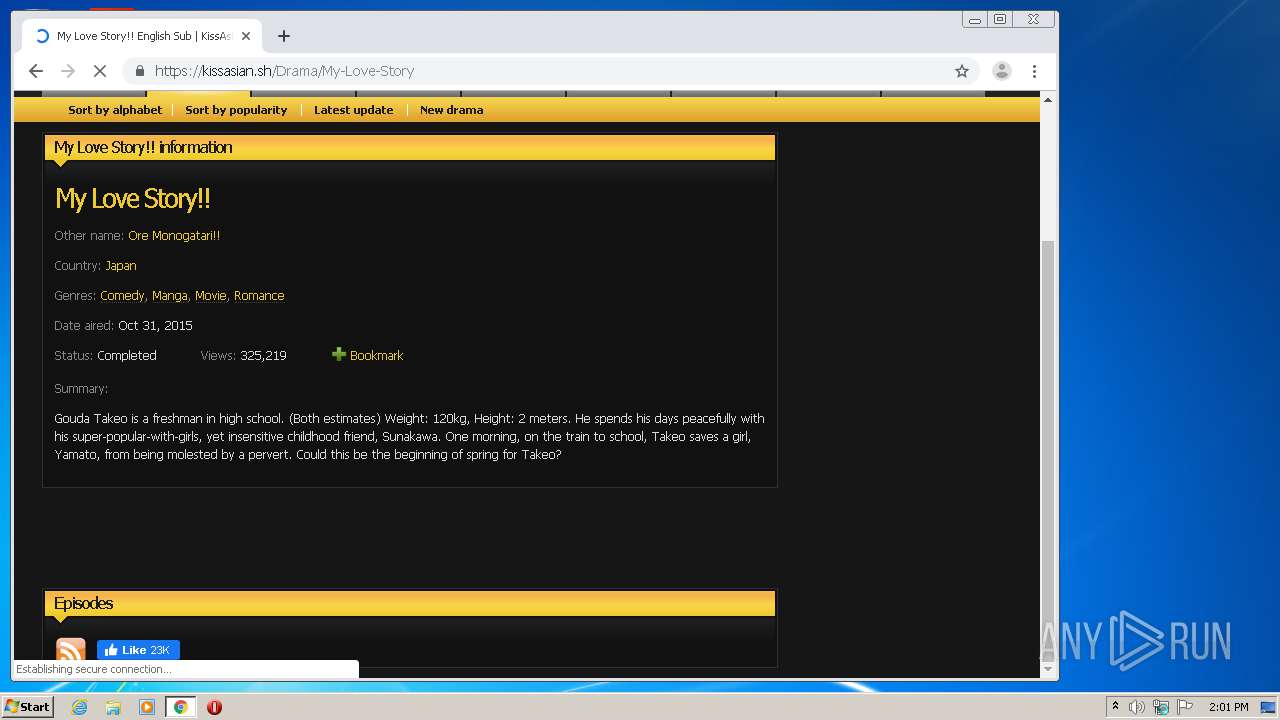The width and height of the screenshot is (1280, 720).
Task: Select the My Love Story!! browser tab
Action: (x=142, y=36)
